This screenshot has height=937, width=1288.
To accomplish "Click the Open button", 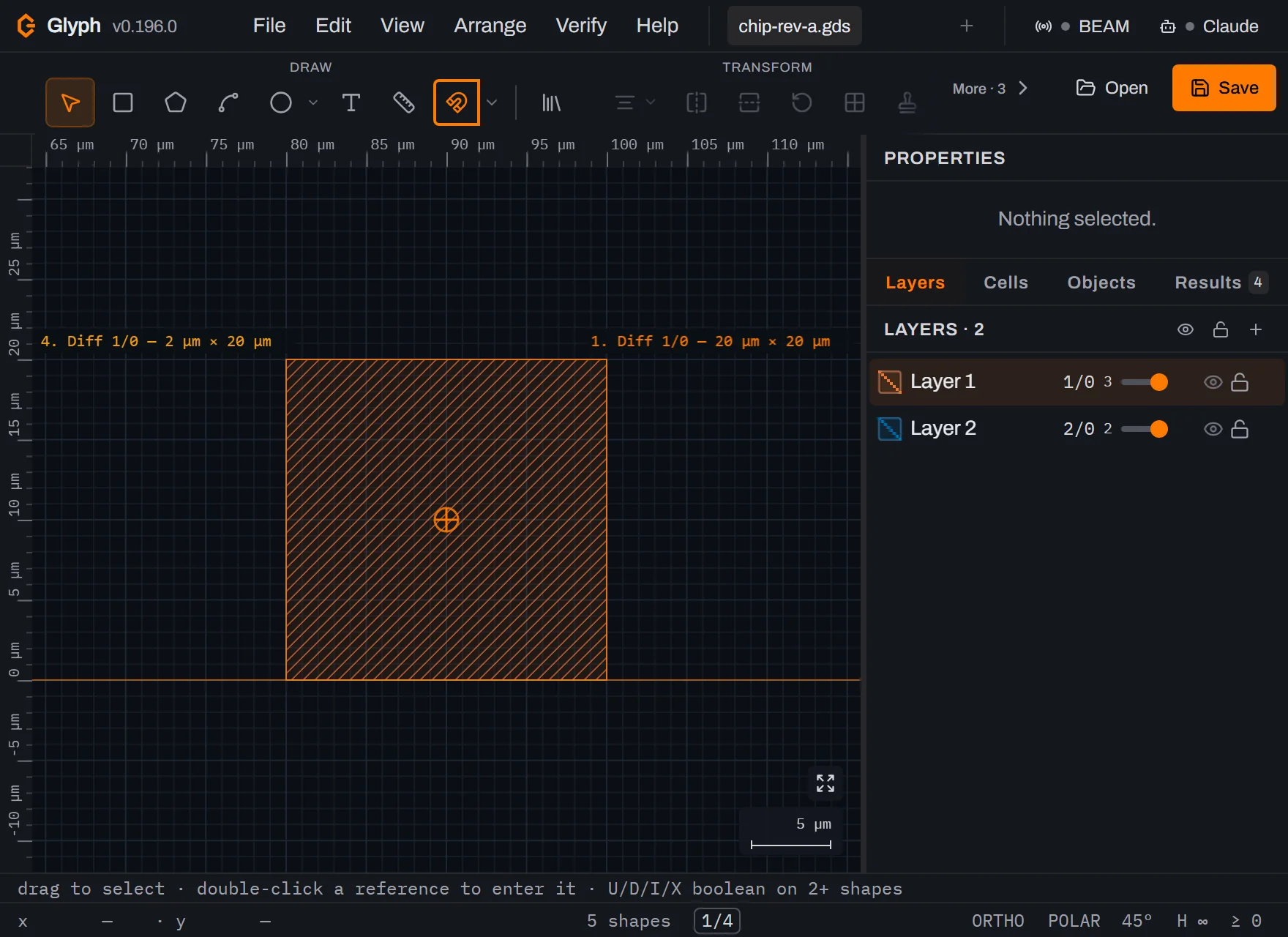I will [1112, 88].
